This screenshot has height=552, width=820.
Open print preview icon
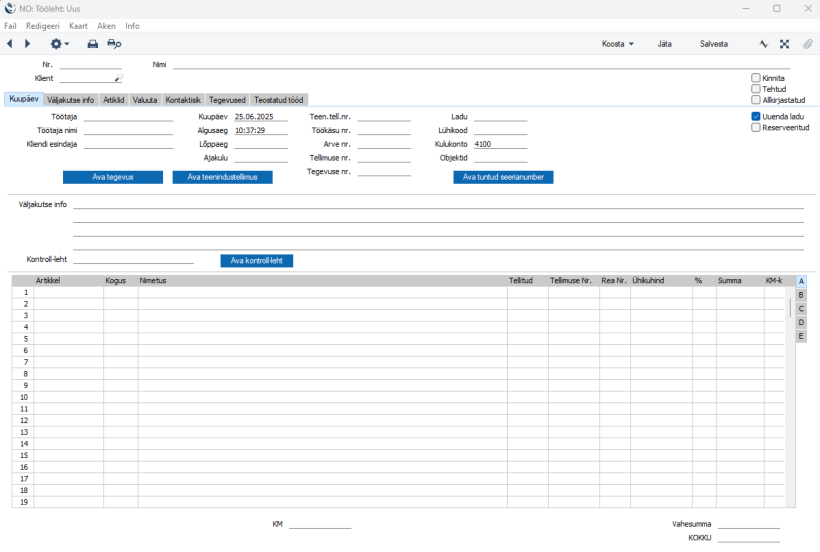pos(114,44)
